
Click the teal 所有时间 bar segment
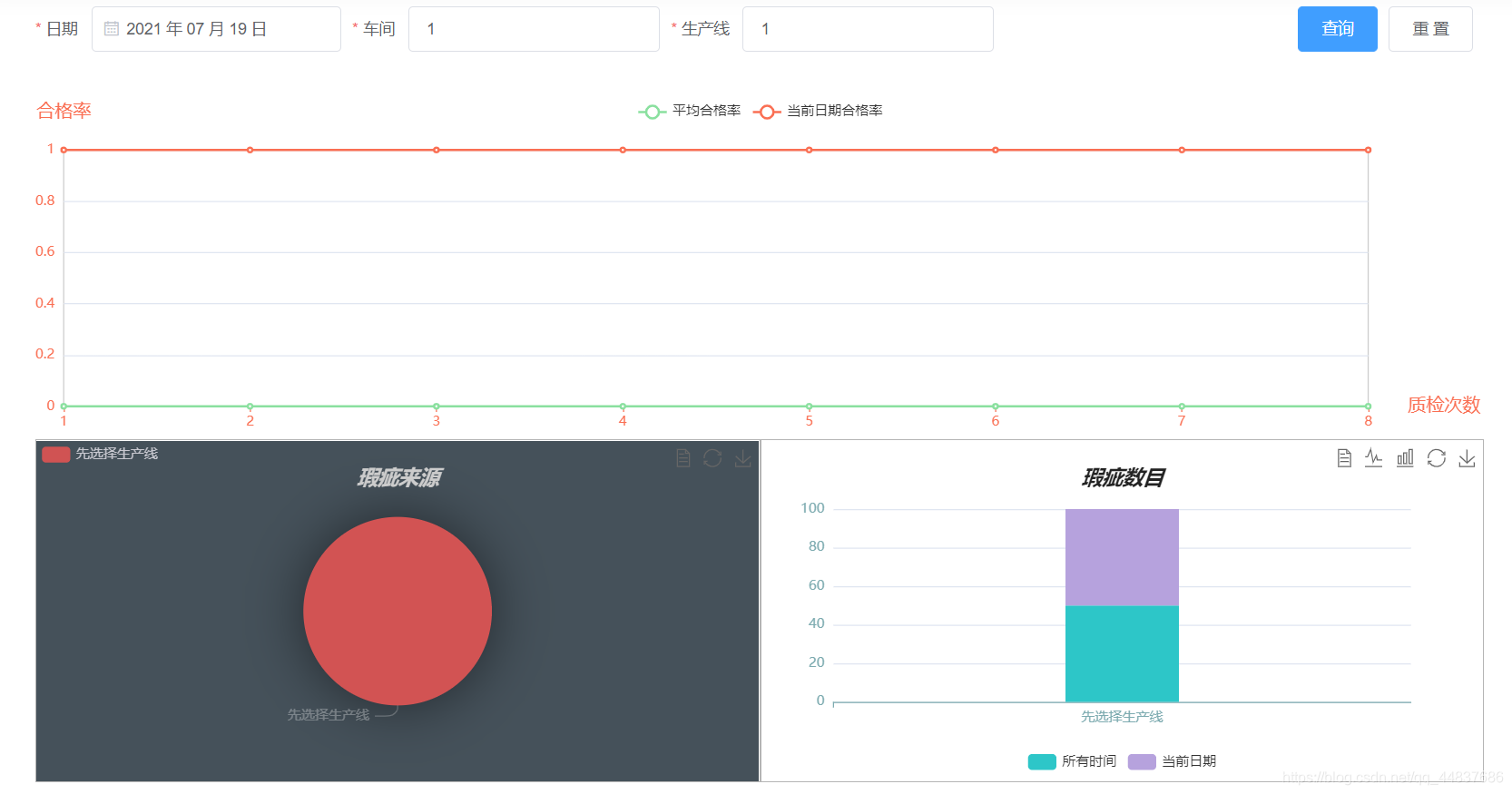(1122, 653)
